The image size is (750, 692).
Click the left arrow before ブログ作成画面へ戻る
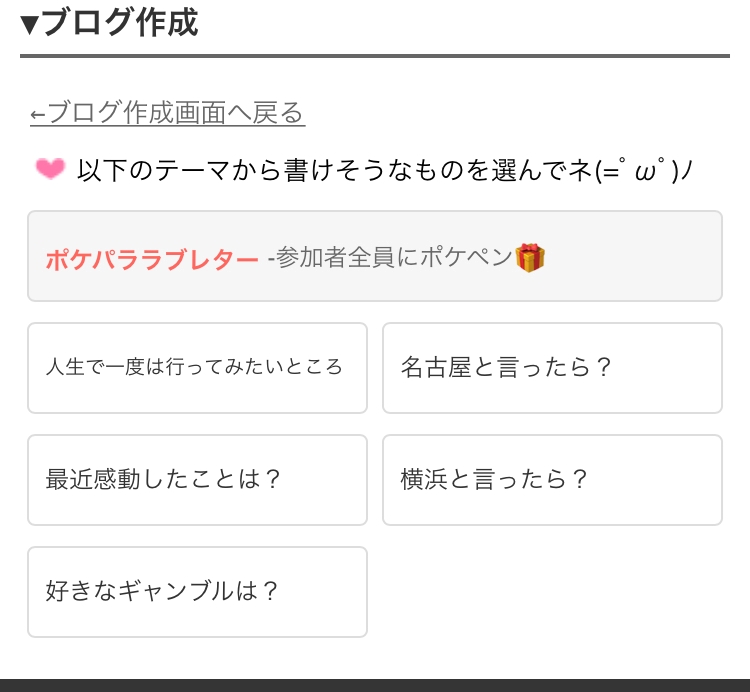pyautogui.click(x=37, y=114)
